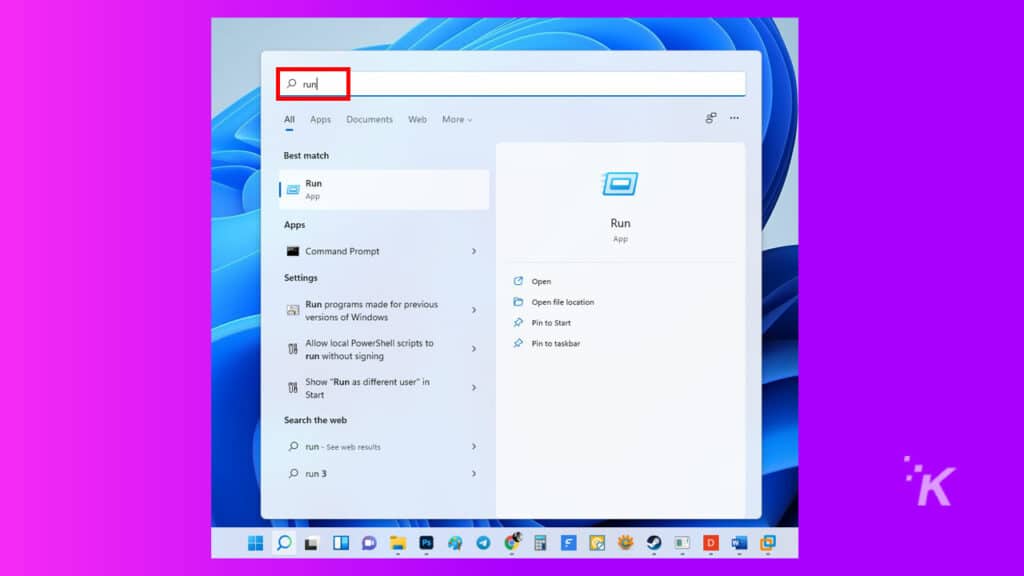Click the 'Best match' heading text
Screen dimensions: 1024x576
click(x=306, y=155)
